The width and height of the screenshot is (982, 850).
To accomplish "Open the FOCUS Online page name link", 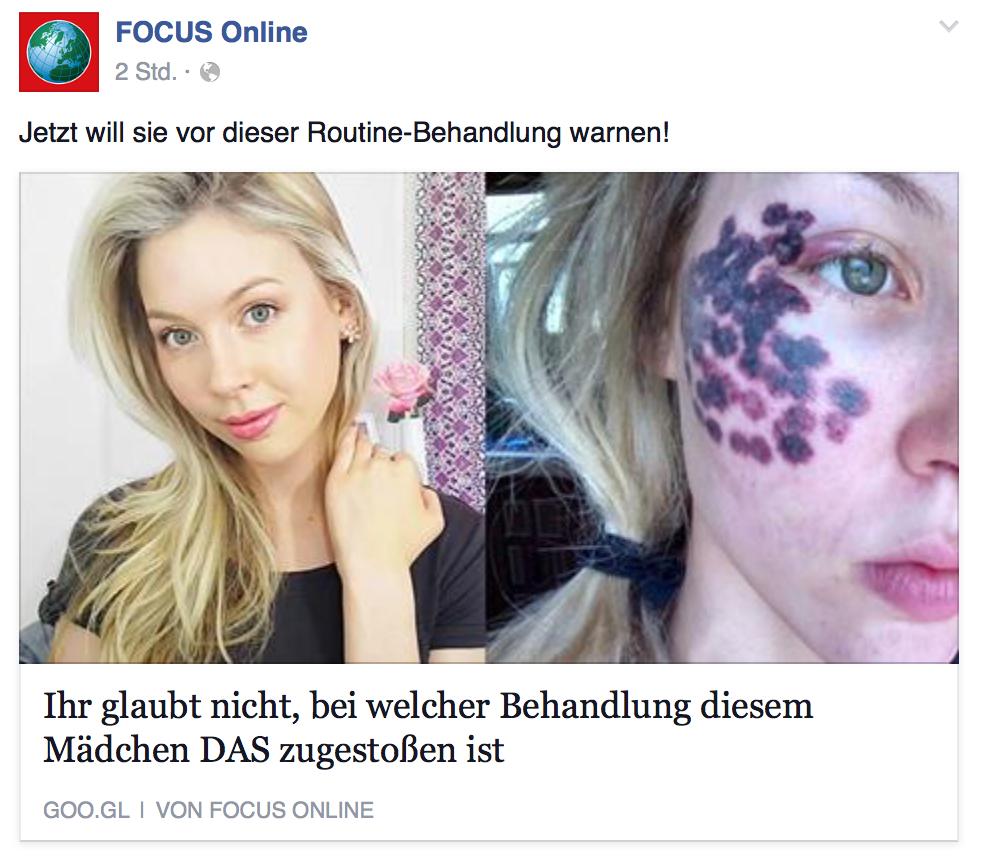I will pyautogui.click(x=211, y=33).
